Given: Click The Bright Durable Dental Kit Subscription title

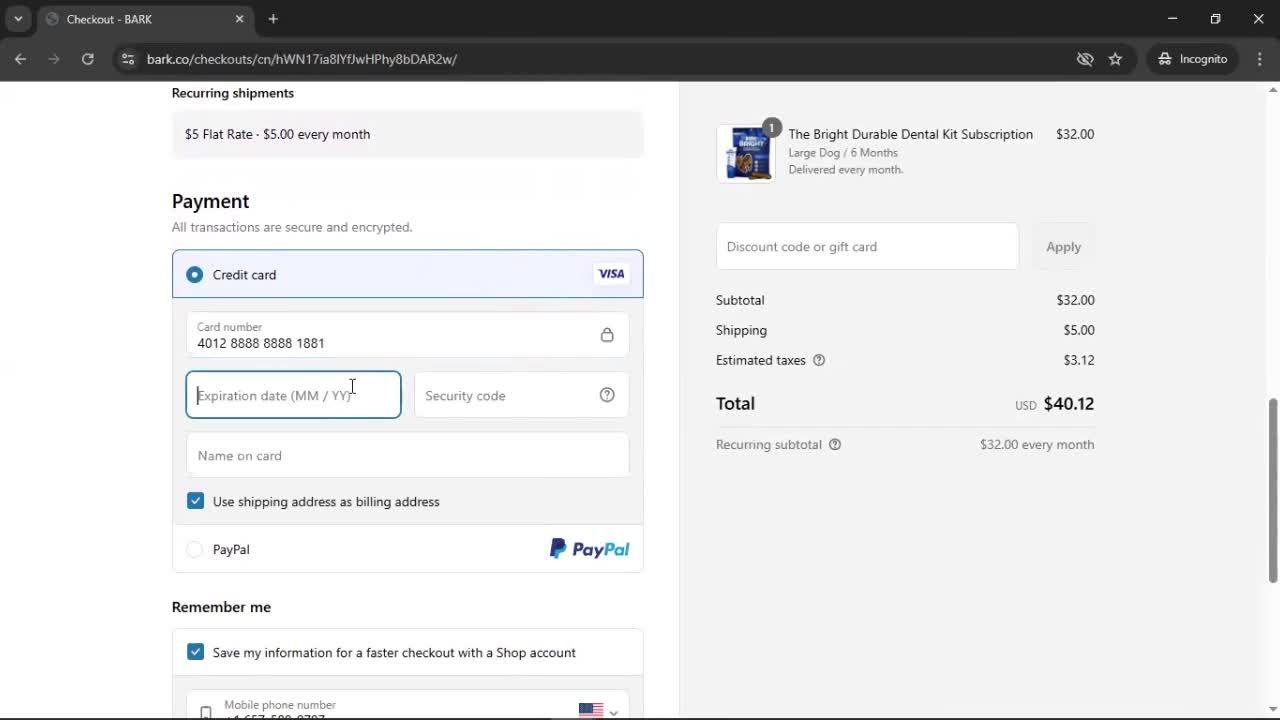Looking at the screenshot, I should coord(910,134).
